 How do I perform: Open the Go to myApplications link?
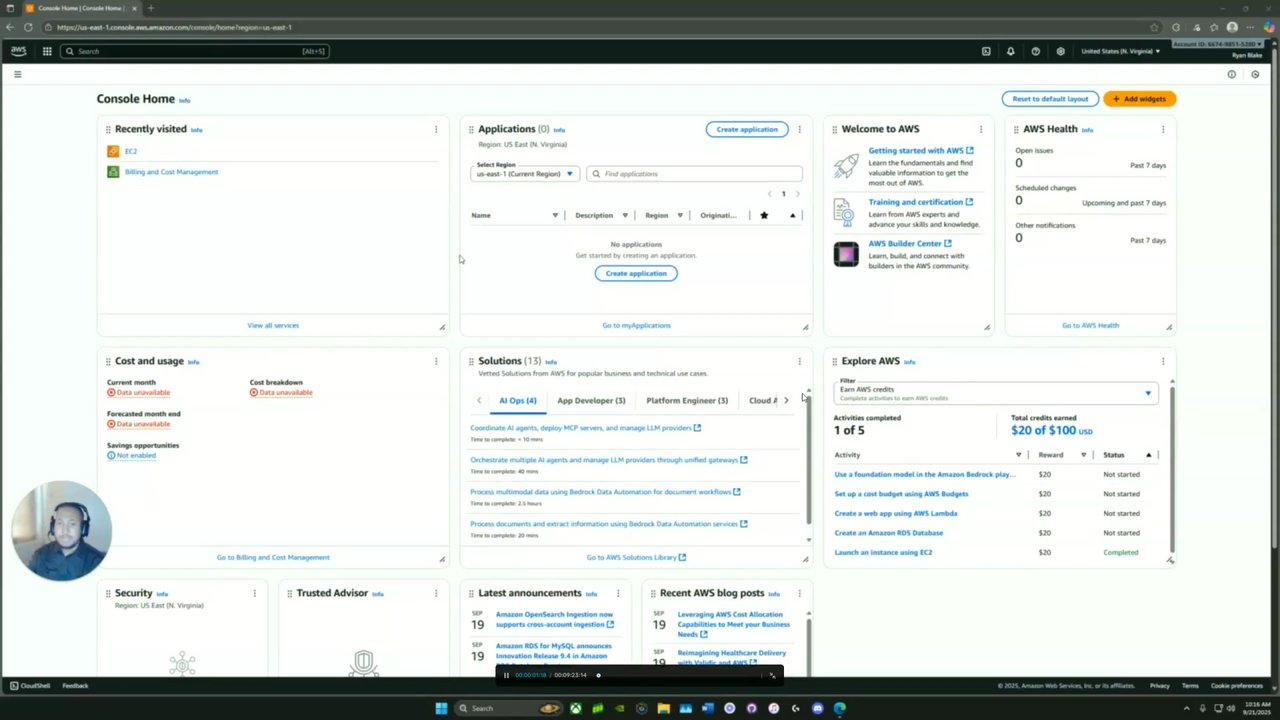[x=636, y=325]
